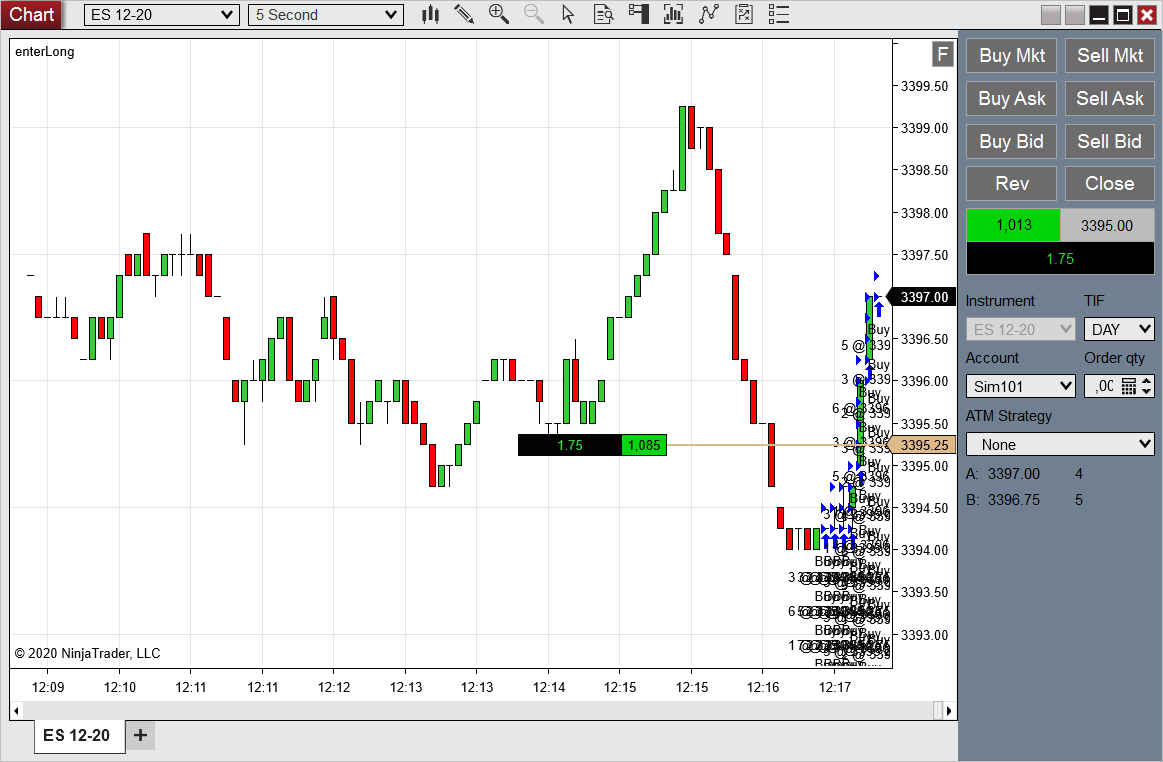
Task: Open the ES 12-20 instrument selector
Action: pos(162,15)
